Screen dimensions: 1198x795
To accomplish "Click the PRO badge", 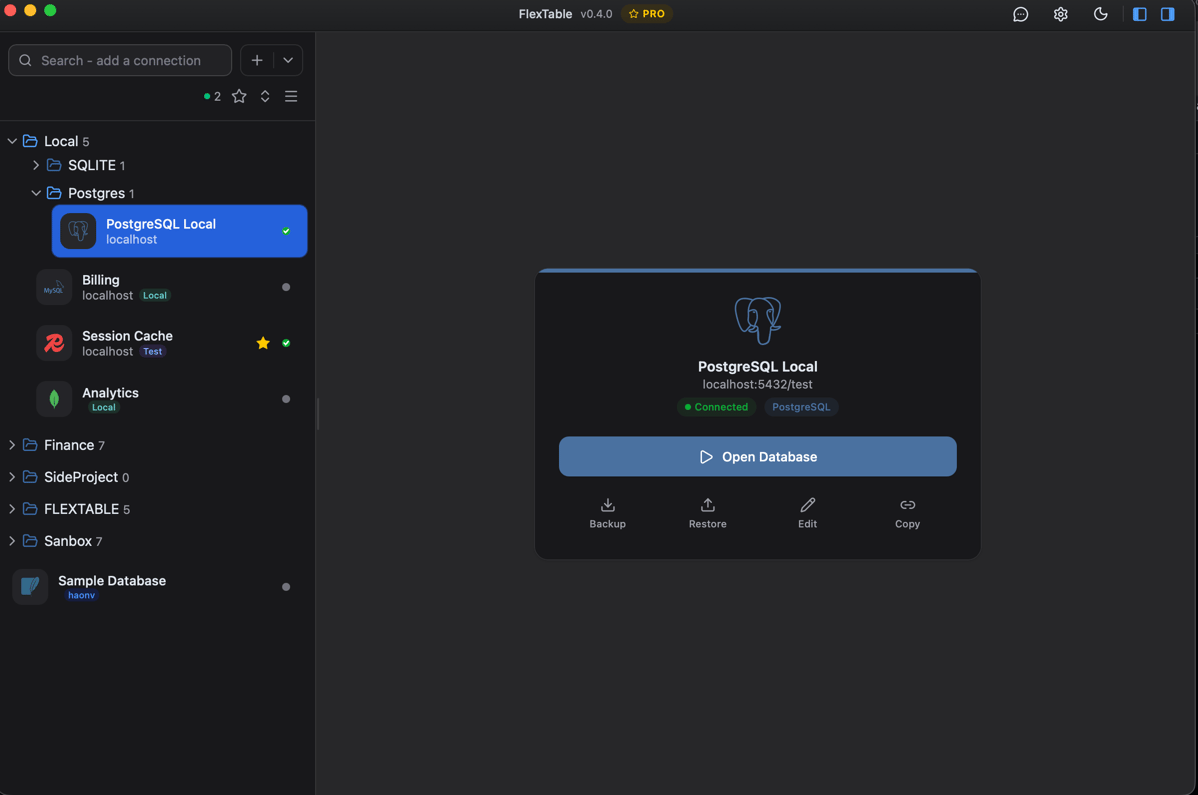I will click(x=646, y=14).
